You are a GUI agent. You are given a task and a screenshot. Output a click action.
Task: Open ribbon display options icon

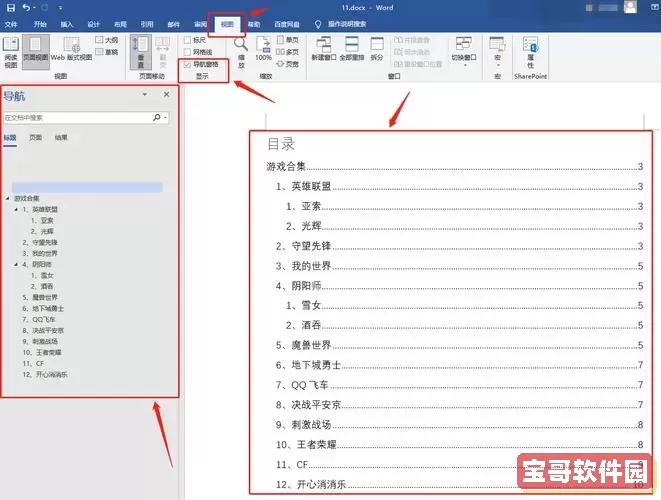click(655, 8)
